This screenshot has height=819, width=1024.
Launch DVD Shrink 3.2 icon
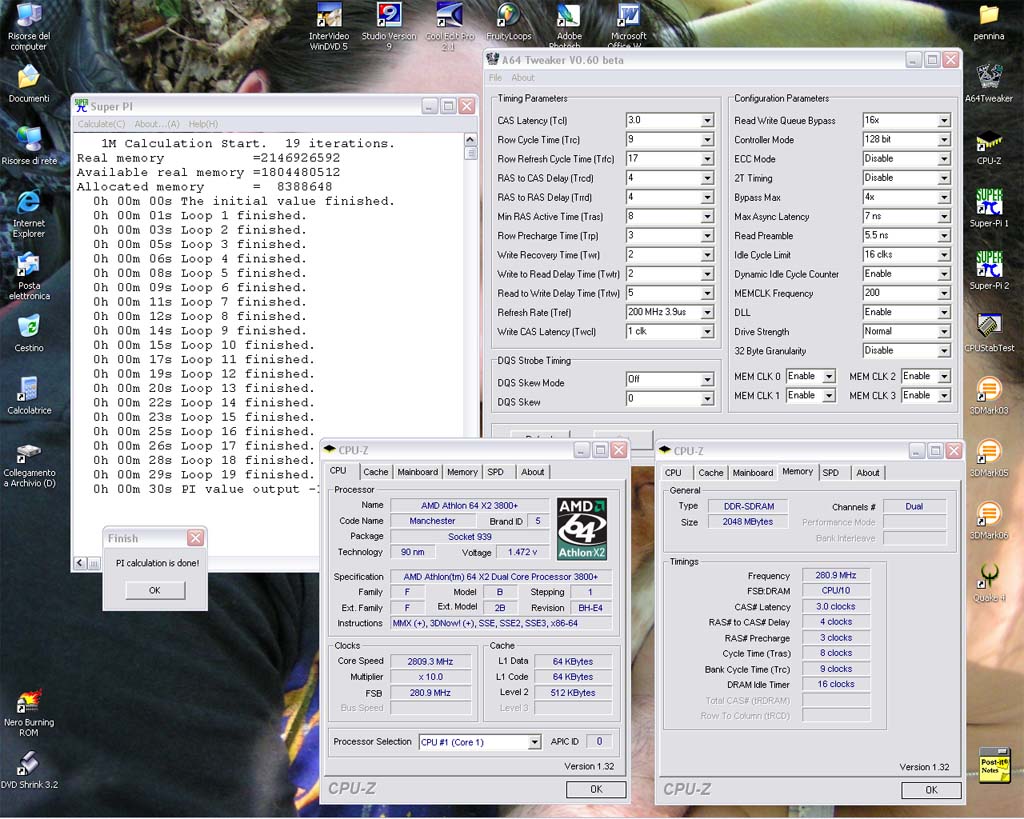coord(29,771)
